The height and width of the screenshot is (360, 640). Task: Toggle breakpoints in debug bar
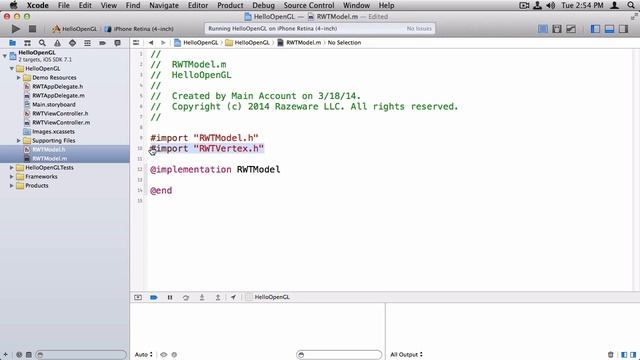tap(154, 297)
